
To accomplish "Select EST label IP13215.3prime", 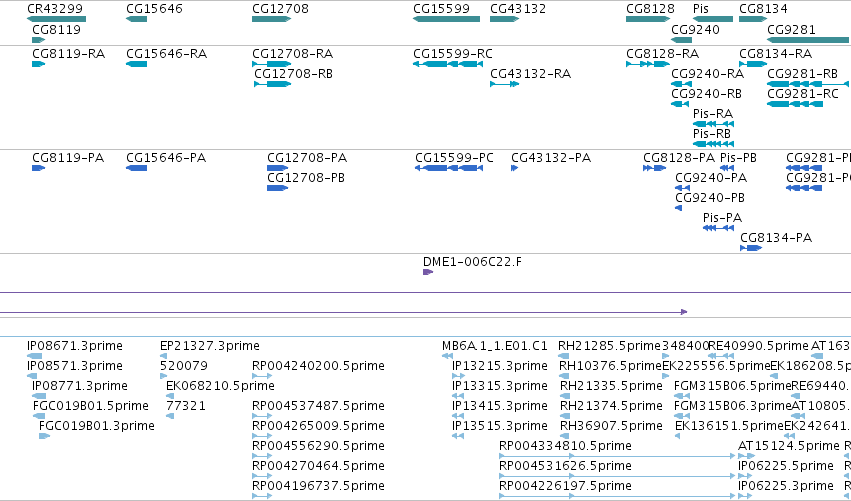I will pyautogui.click(x=500, y=366).
